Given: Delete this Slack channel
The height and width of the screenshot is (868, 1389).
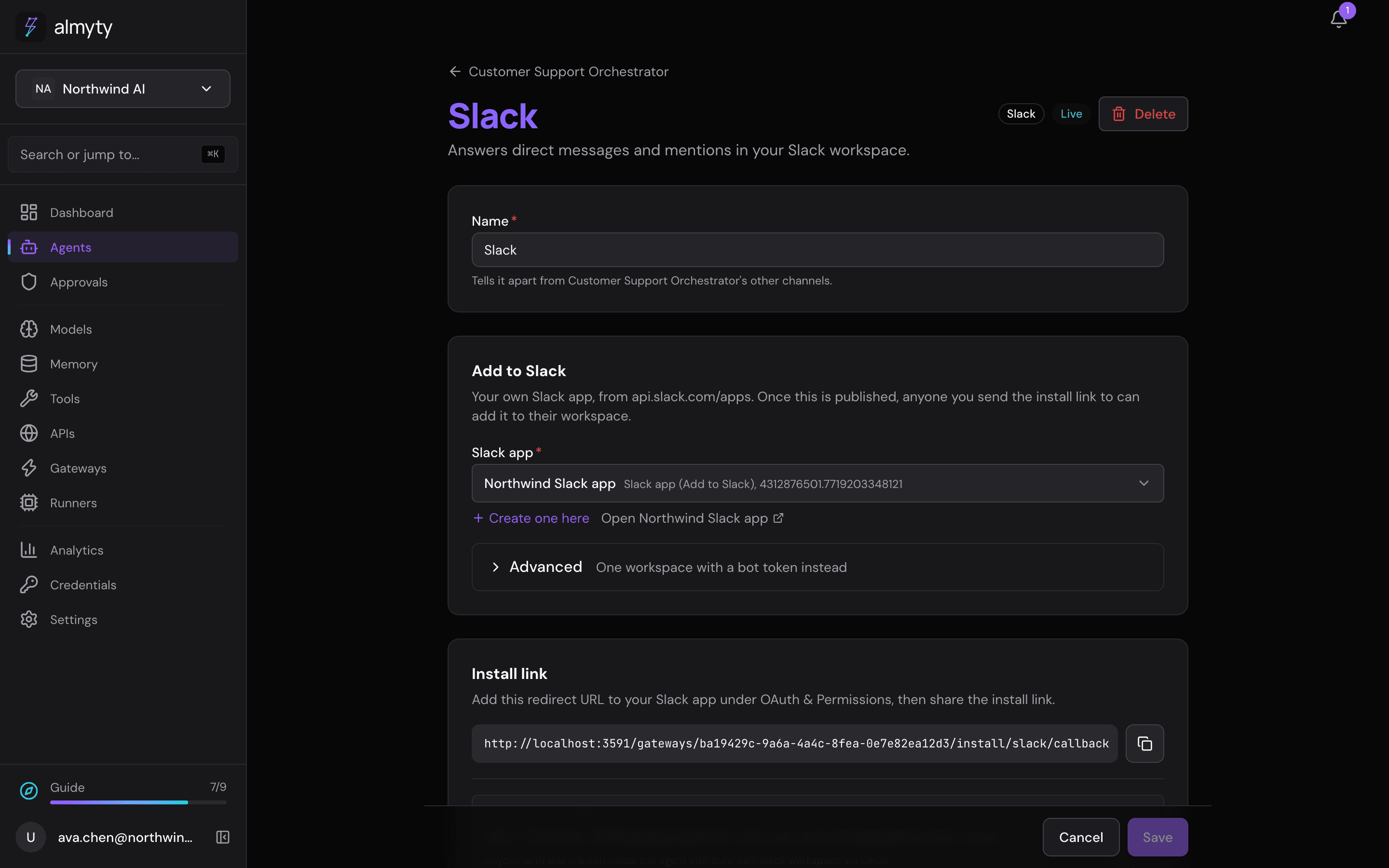Looking at the screenshot, I should pyautogui.click(x=1143, y=114).
